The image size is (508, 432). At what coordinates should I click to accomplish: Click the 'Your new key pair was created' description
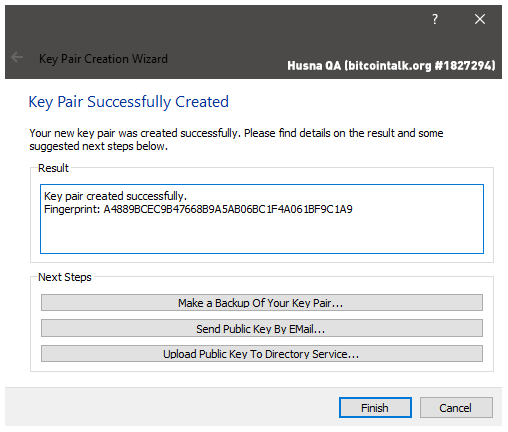coord(236,133)
